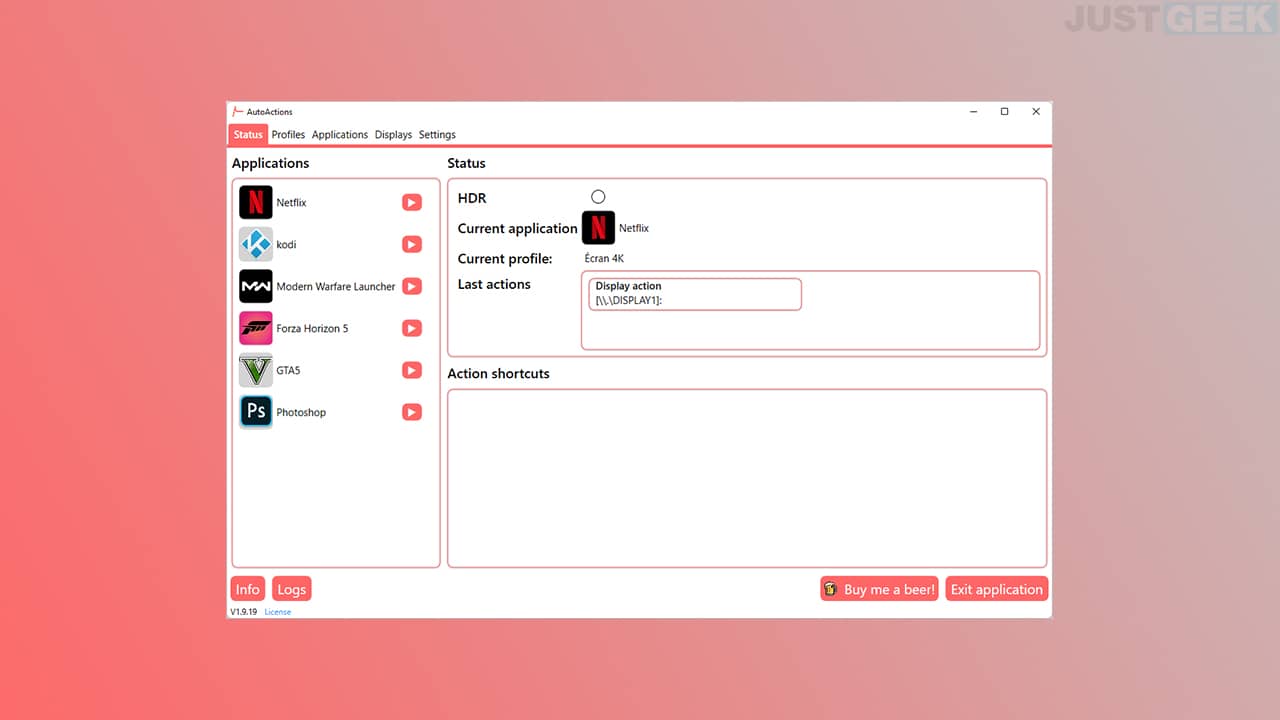The image size is (1280, 720).
Task: Click the kodi label in Applications list
Action: click(x=286, y=245)
